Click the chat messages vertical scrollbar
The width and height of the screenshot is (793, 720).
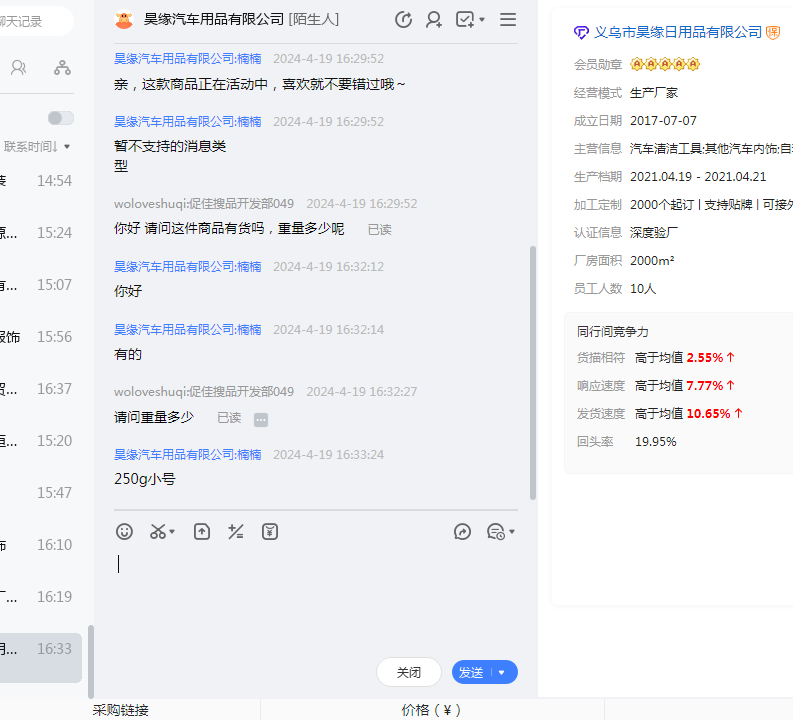click(x=533, y=370)
